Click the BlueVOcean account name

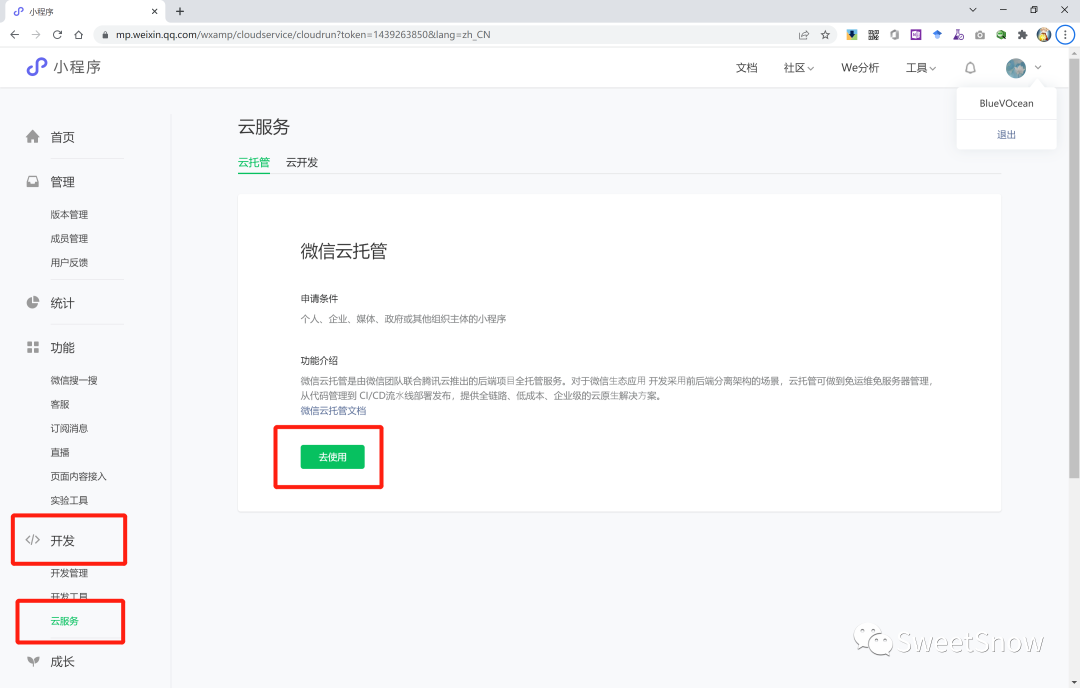[1006, 103]
